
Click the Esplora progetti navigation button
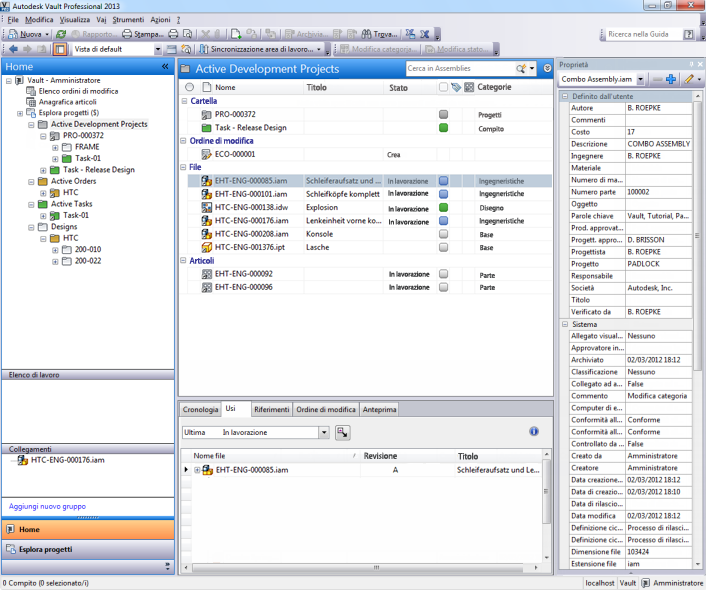[88, 549]
